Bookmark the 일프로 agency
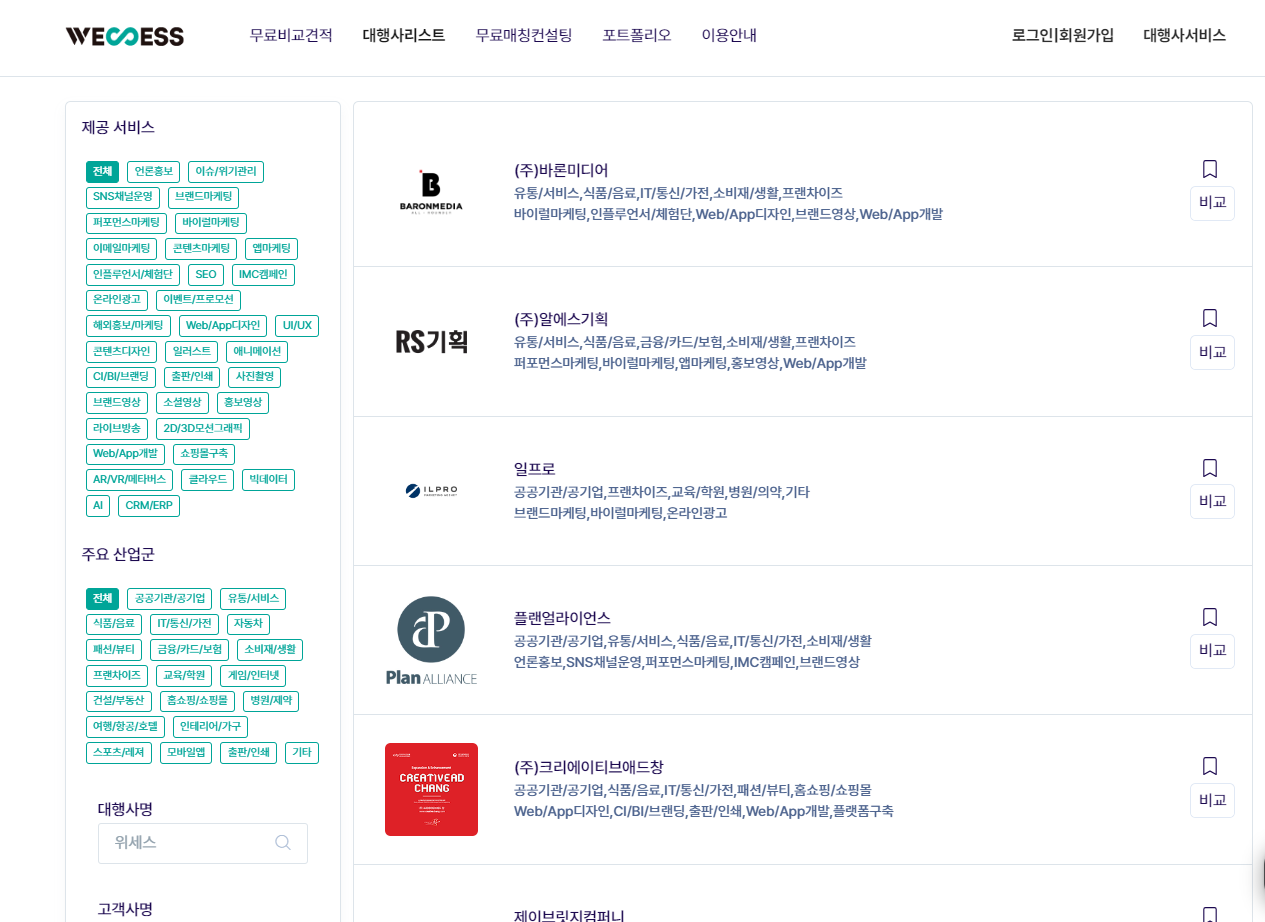Viewport: 1265px width, 922px height. [x=1210, y=468]
